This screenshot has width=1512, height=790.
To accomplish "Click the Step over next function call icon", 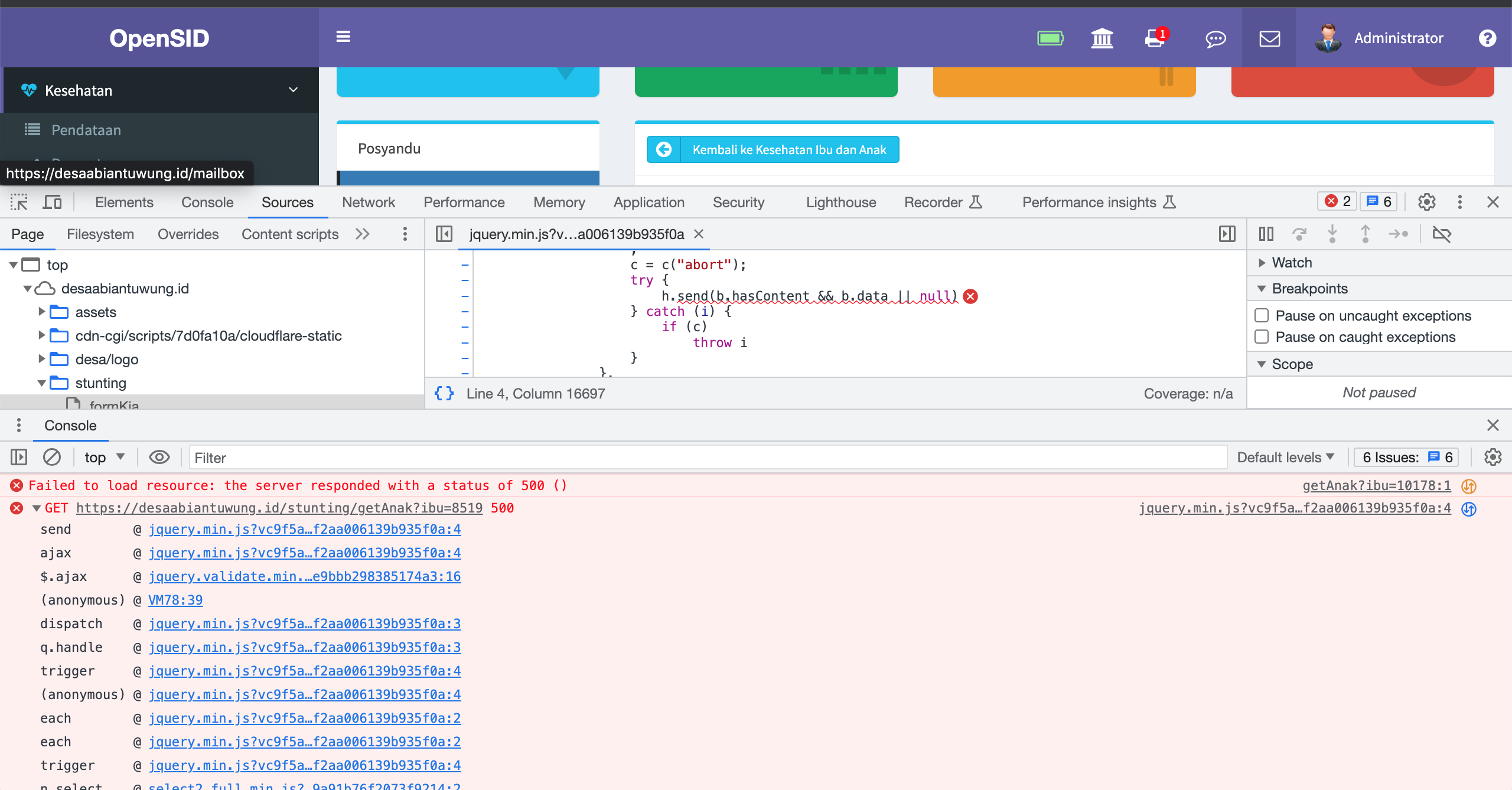I will [1300, 234].
